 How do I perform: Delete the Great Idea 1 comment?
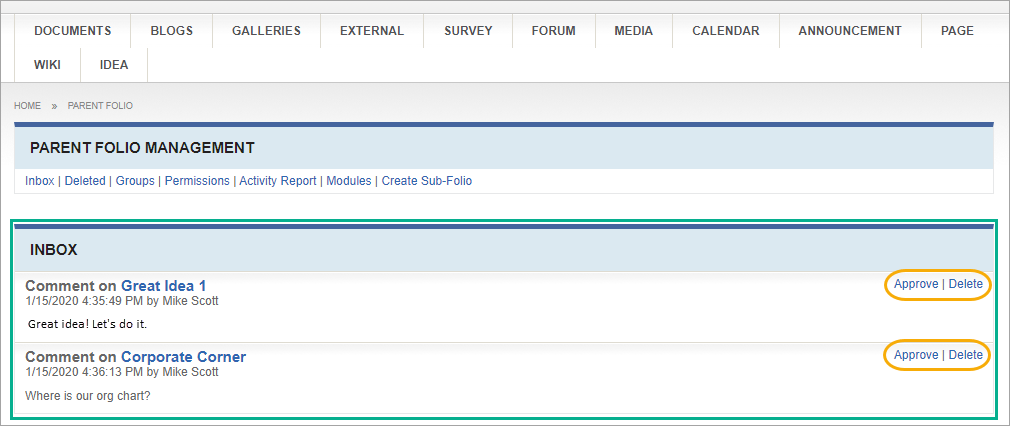(x=966, y=284)
